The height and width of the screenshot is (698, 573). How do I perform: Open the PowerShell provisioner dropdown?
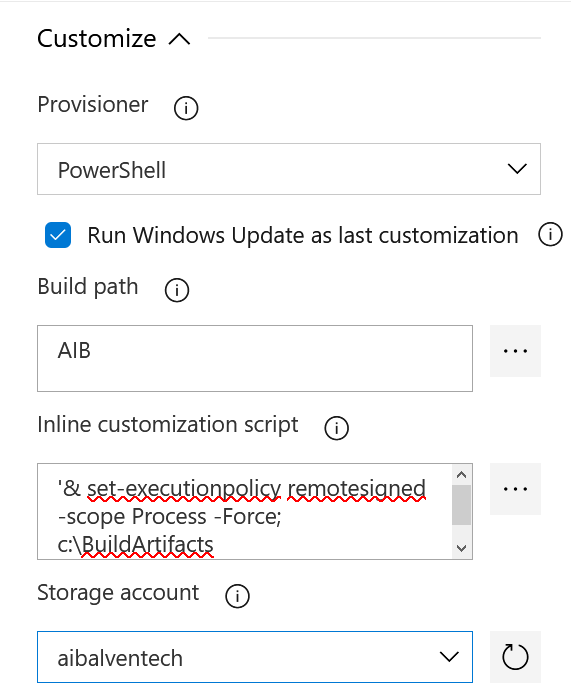pyautogui.click(x=289, y=169)
